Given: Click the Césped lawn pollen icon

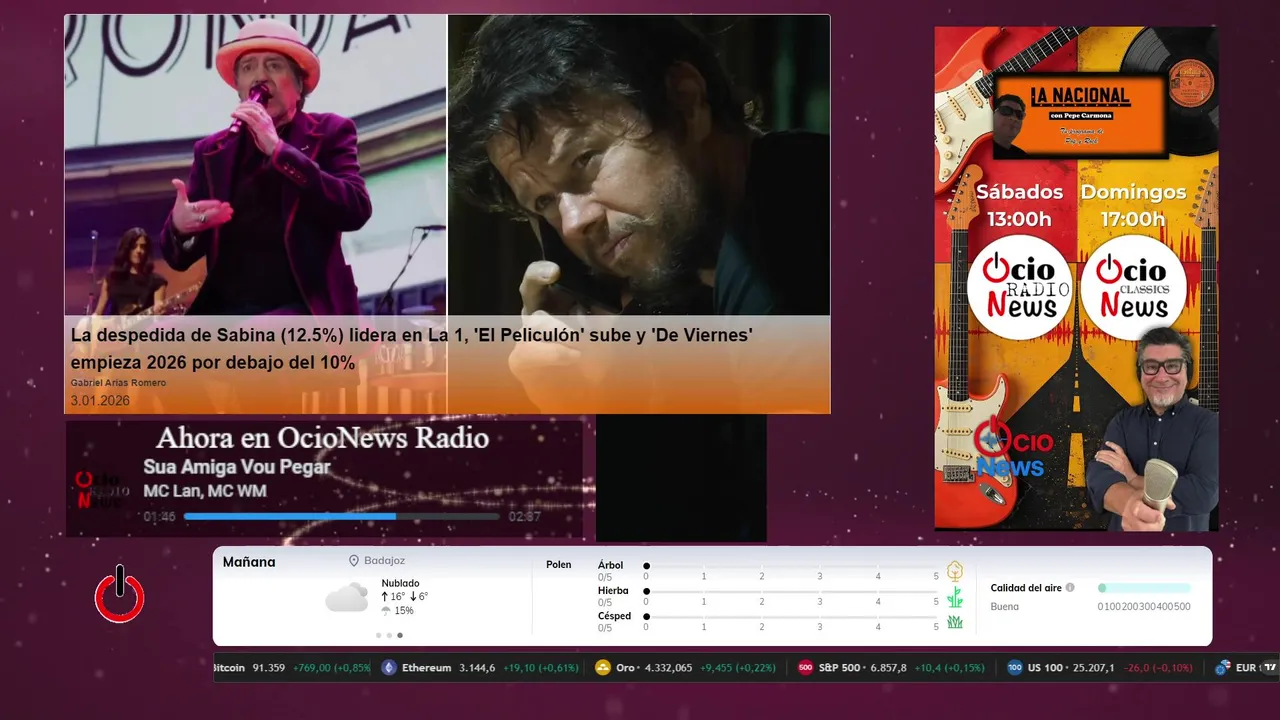Looking at the screenshot, I should pyautogui.click(x=955, y=622).
